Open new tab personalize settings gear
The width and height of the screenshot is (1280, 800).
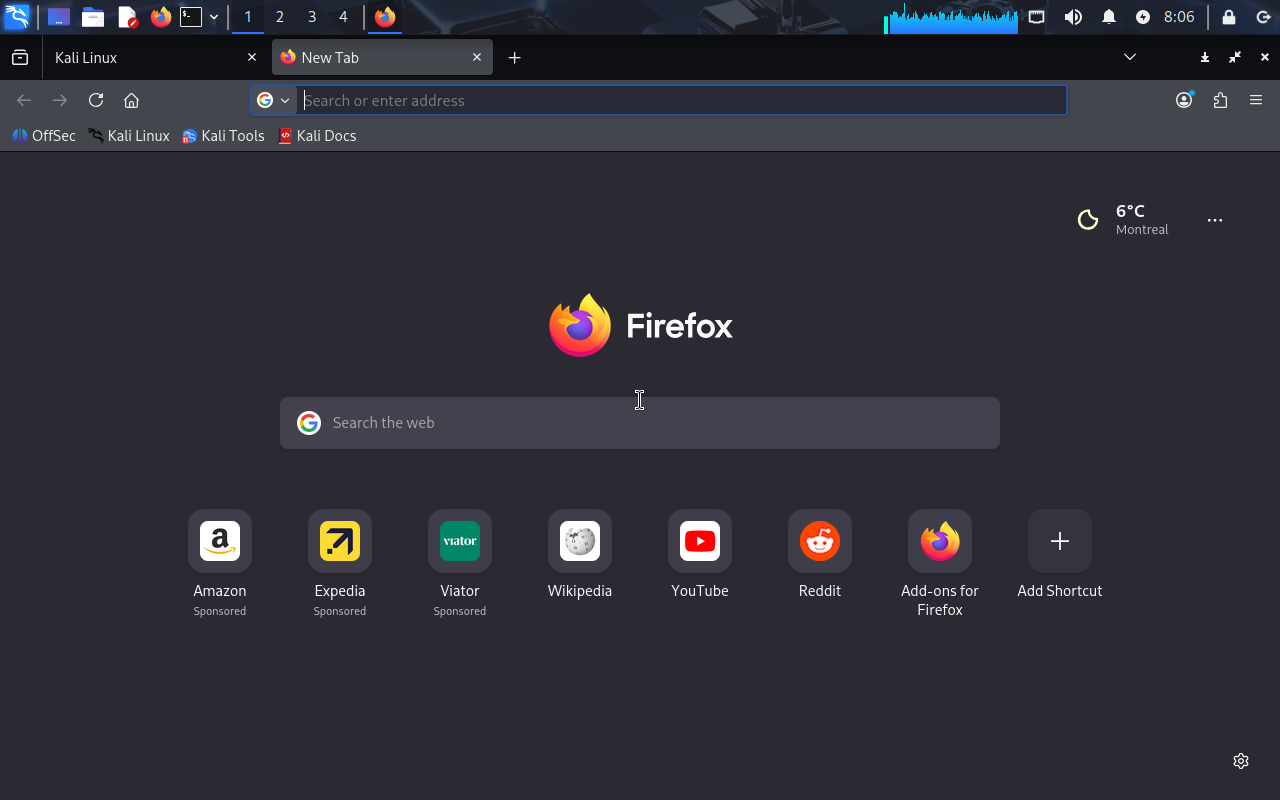(1241, 761)
